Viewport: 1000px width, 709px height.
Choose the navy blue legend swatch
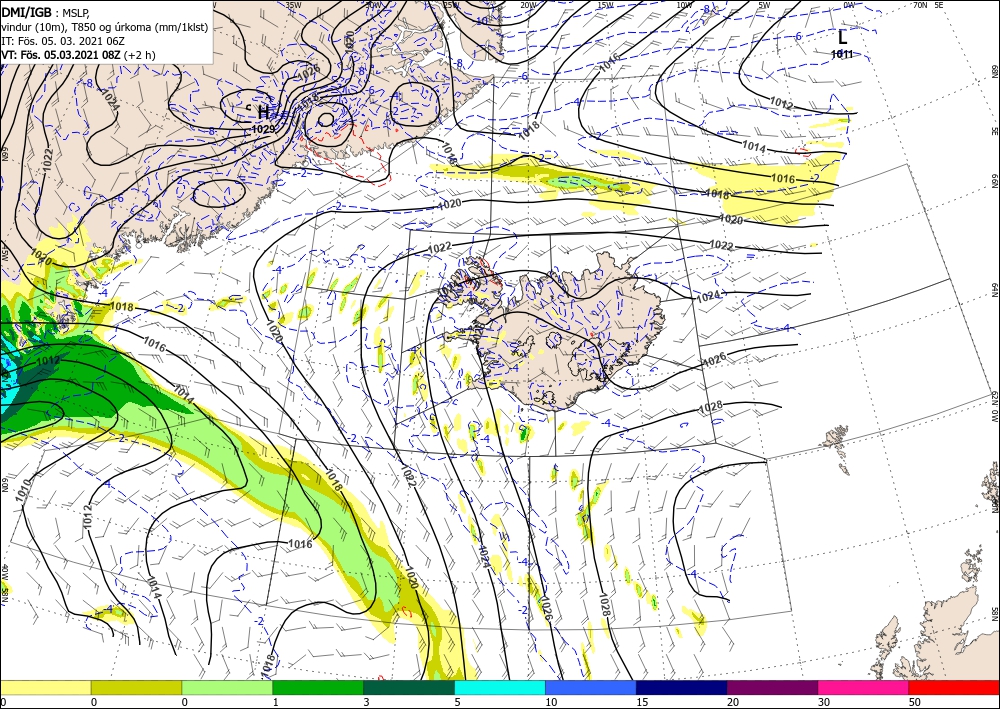(682, 687)
